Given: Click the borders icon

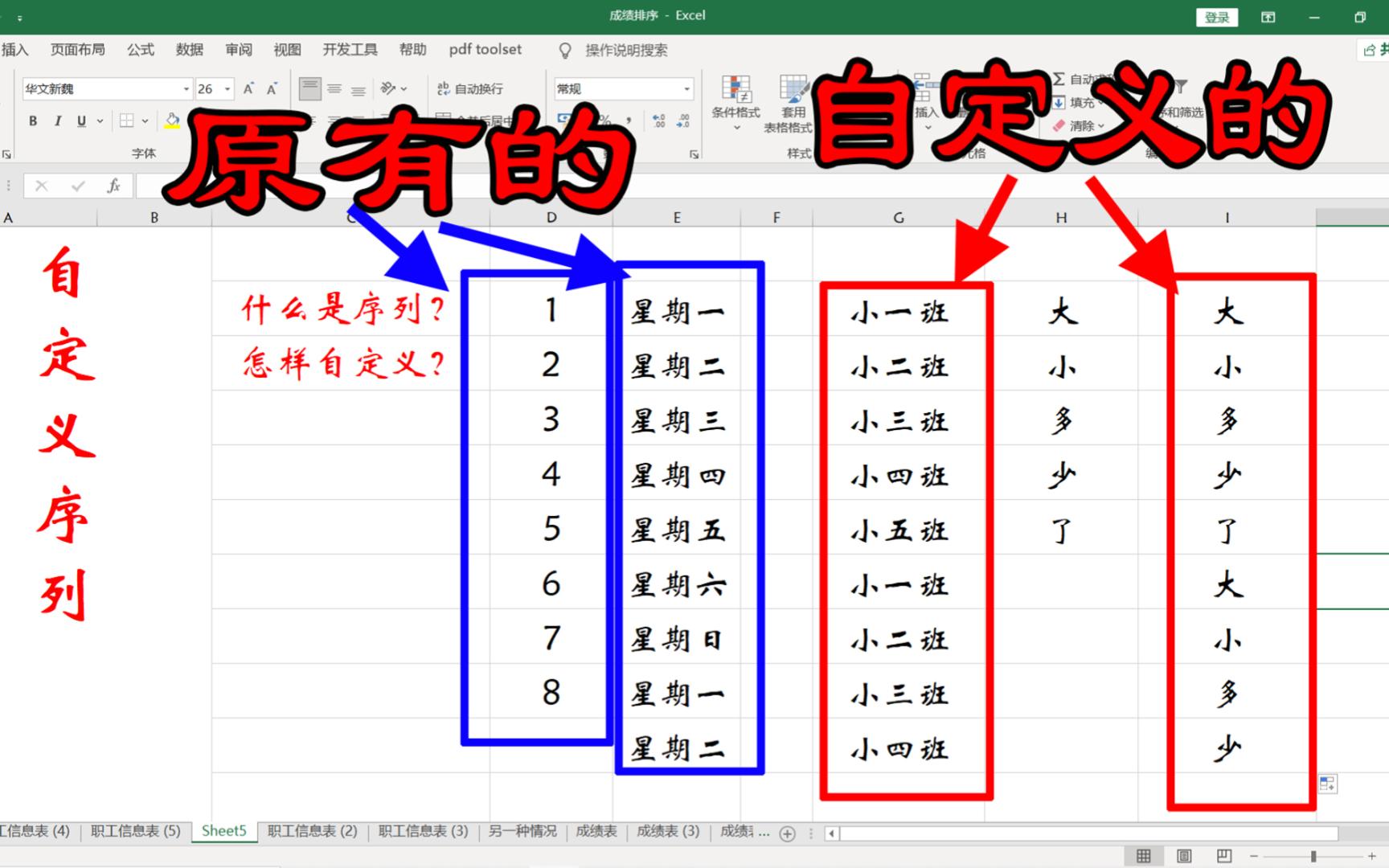Looking at the screenshot, I should point(127,121).
